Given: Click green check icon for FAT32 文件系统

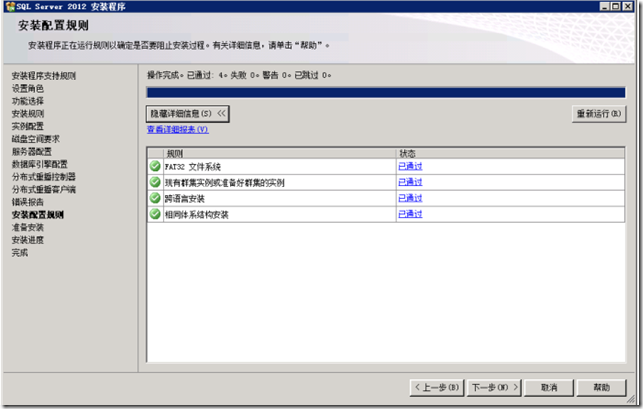Looking at the screenshot, I should point(155,166).
